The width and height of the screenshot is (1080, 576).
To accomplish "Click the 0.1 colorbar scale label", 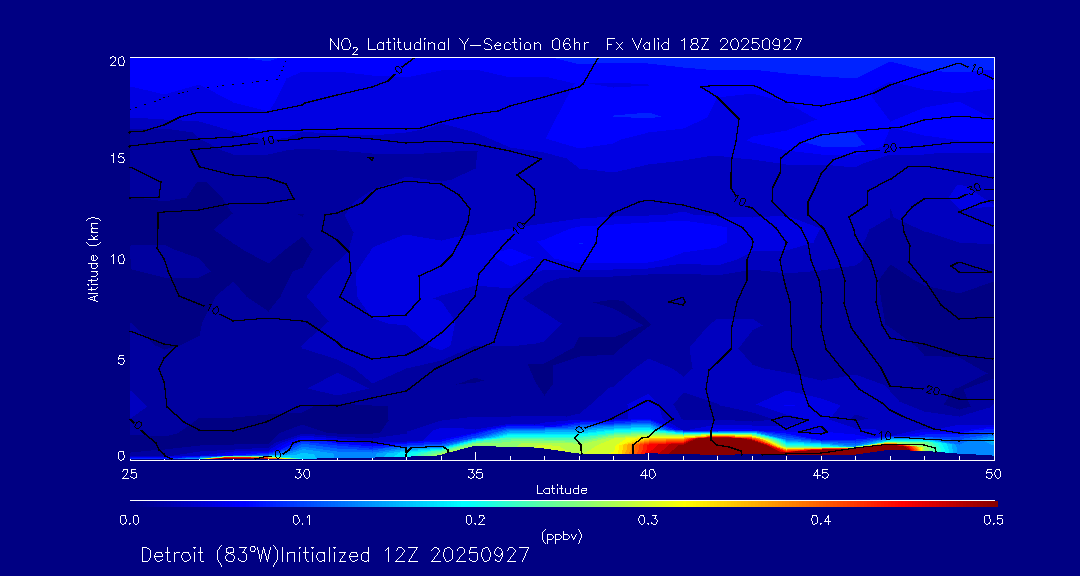I will pos(302,520).
